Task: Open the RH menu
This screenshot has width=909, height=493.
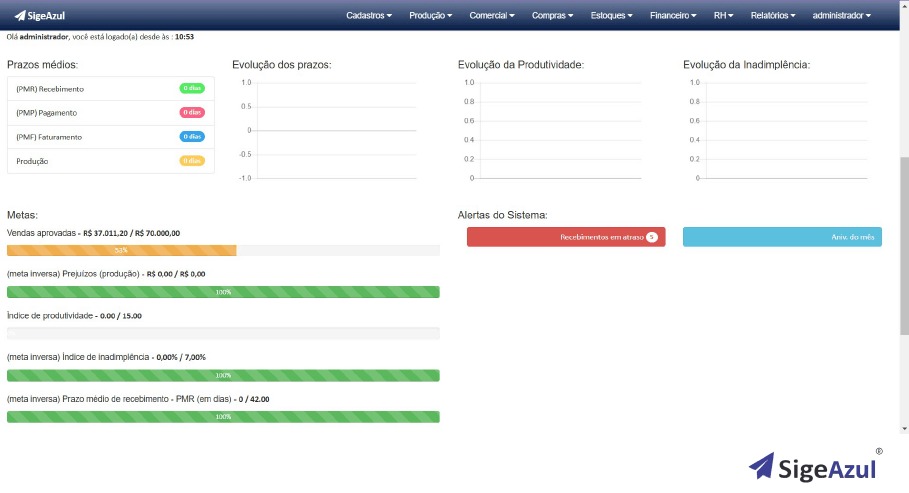Action: 723,16
